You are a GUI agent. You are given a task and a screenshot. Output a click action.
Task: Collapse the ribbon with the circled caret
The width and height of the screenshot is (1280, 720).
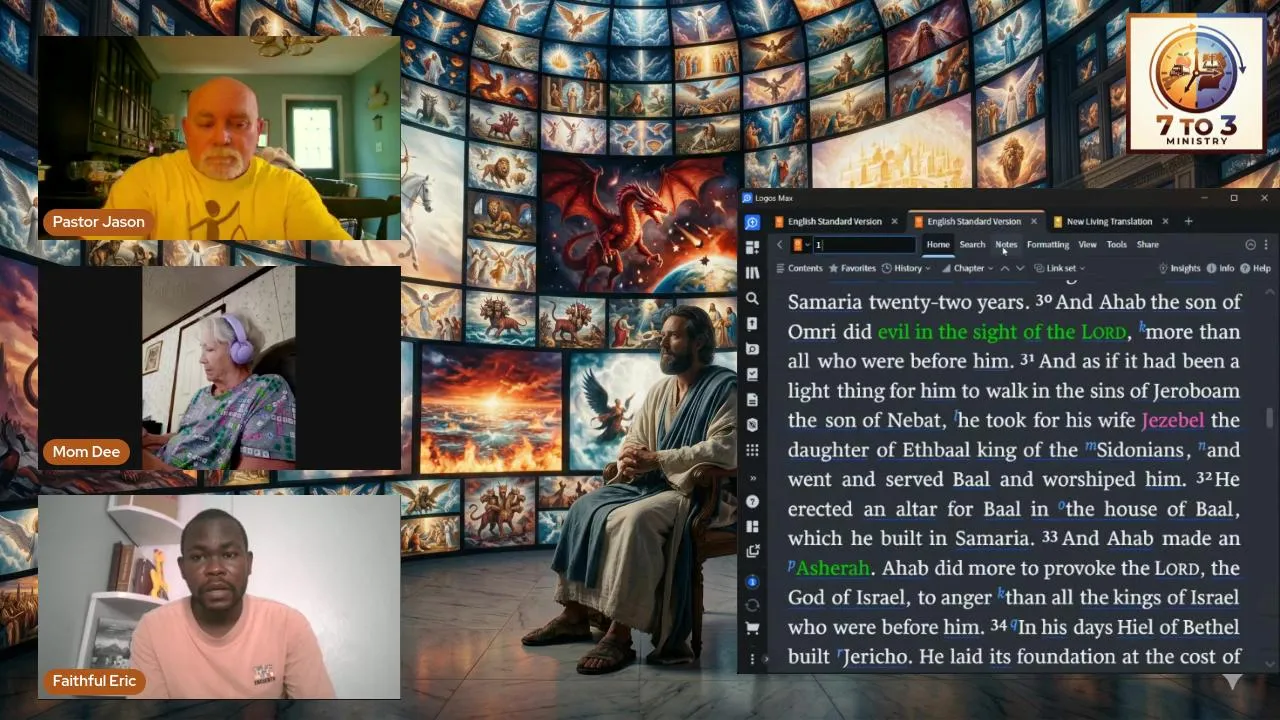pos(1250,245)
